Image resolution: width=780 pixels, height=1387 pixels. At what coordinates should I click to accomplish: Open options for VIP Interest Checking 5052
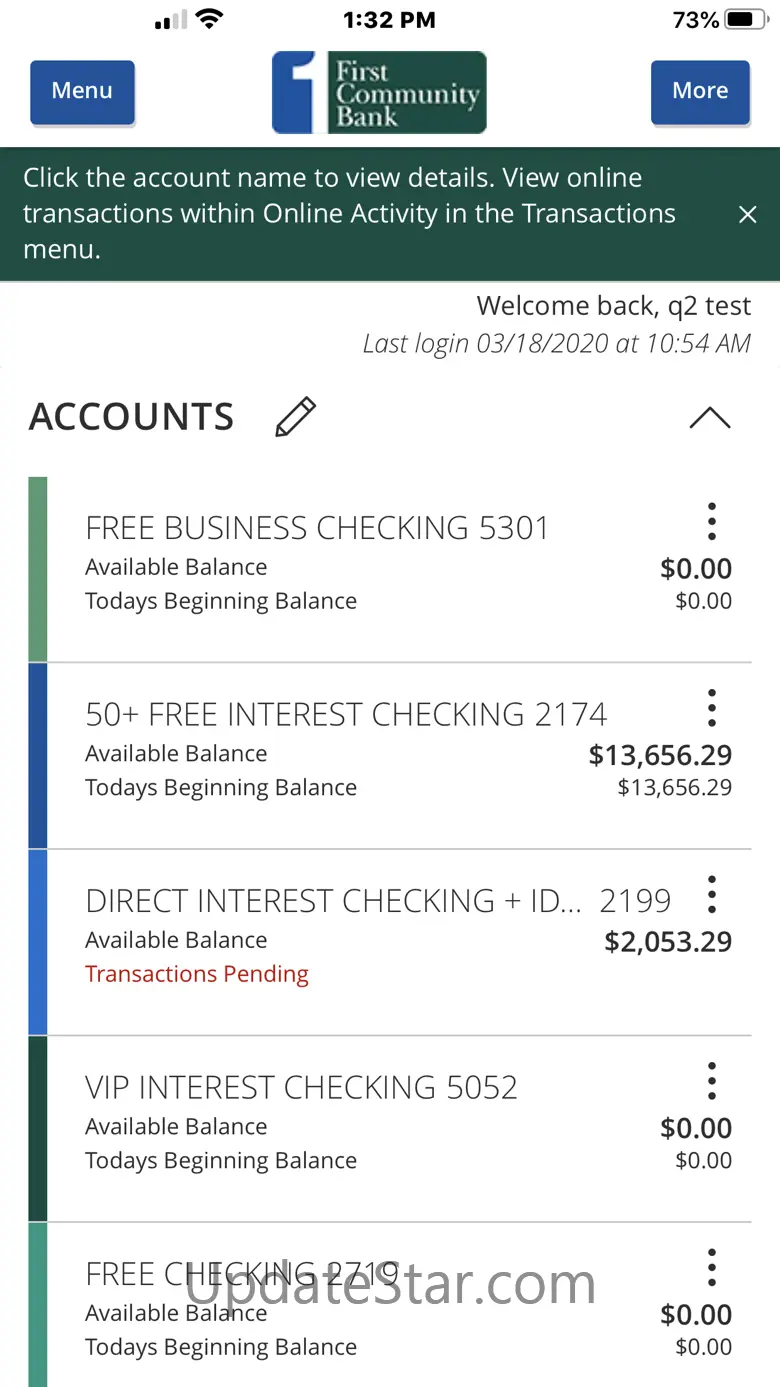[x=711, y=1081]
